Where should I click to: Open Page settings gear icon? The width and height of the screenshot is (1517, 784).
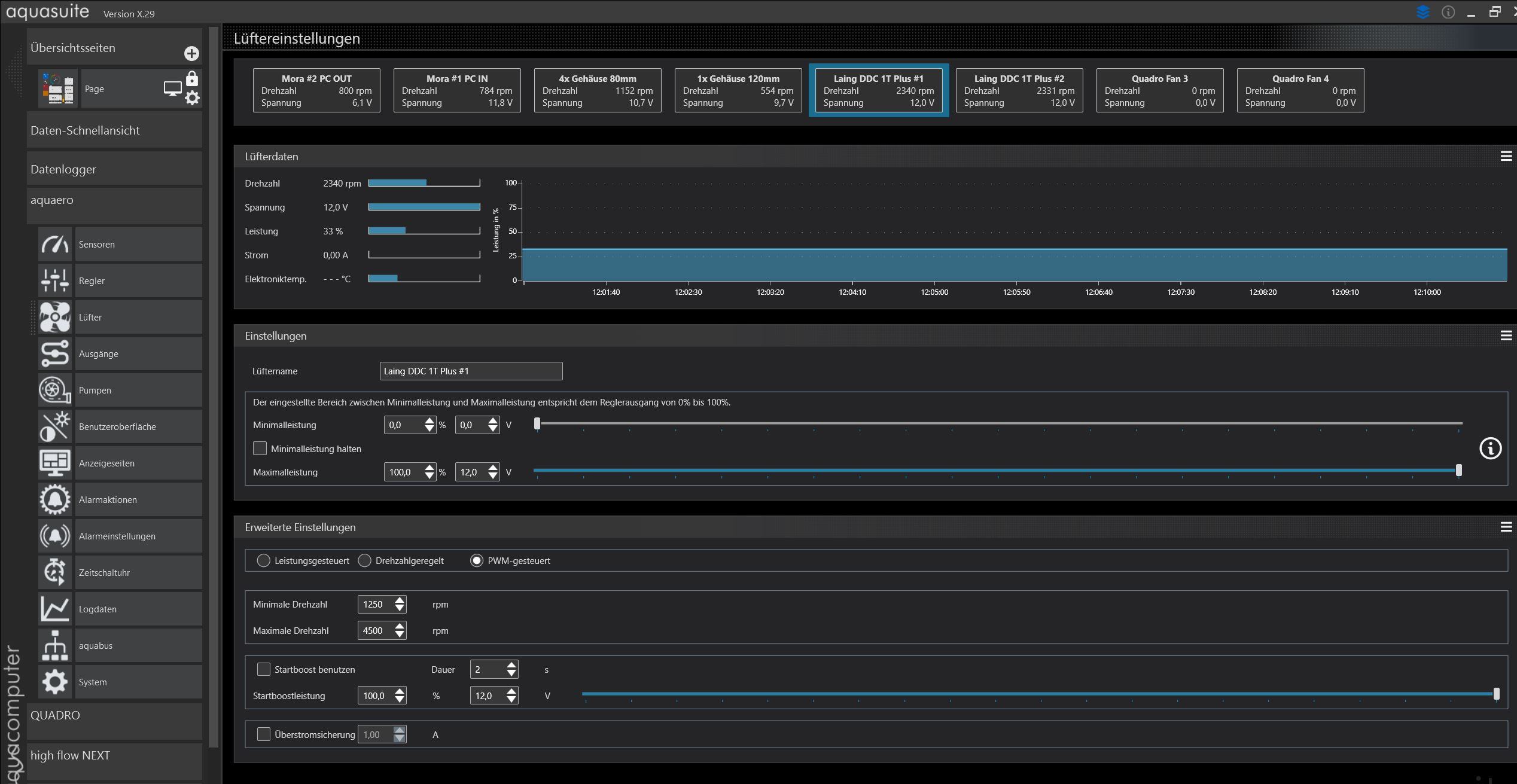pos(192,98)
